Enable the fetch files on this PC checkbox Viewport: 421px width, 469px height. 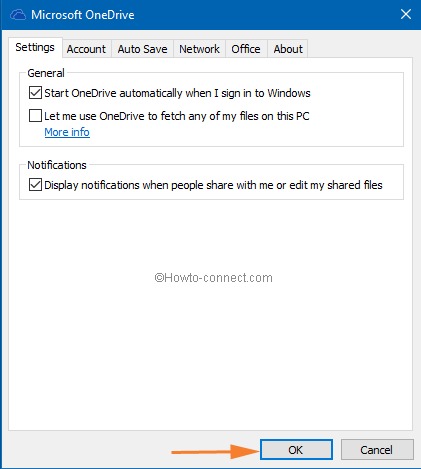coord(35,116)
